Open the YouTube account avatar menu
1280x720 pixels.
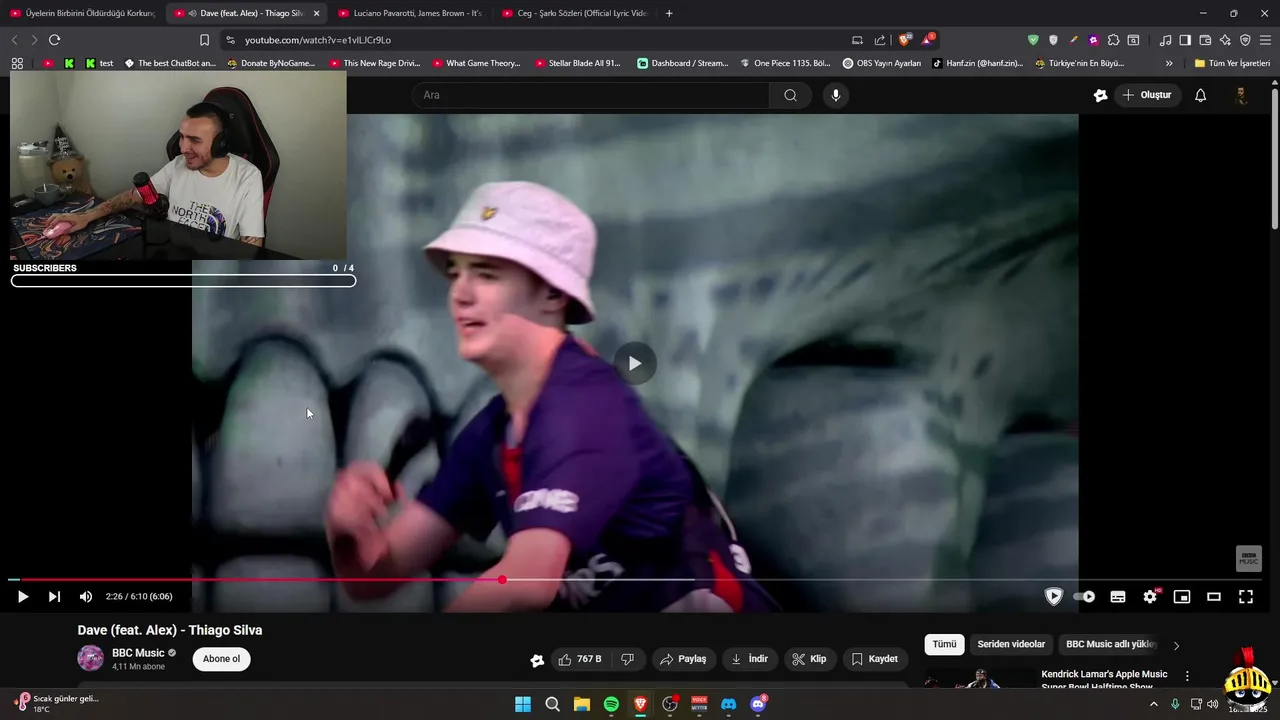coord(1241,95)
